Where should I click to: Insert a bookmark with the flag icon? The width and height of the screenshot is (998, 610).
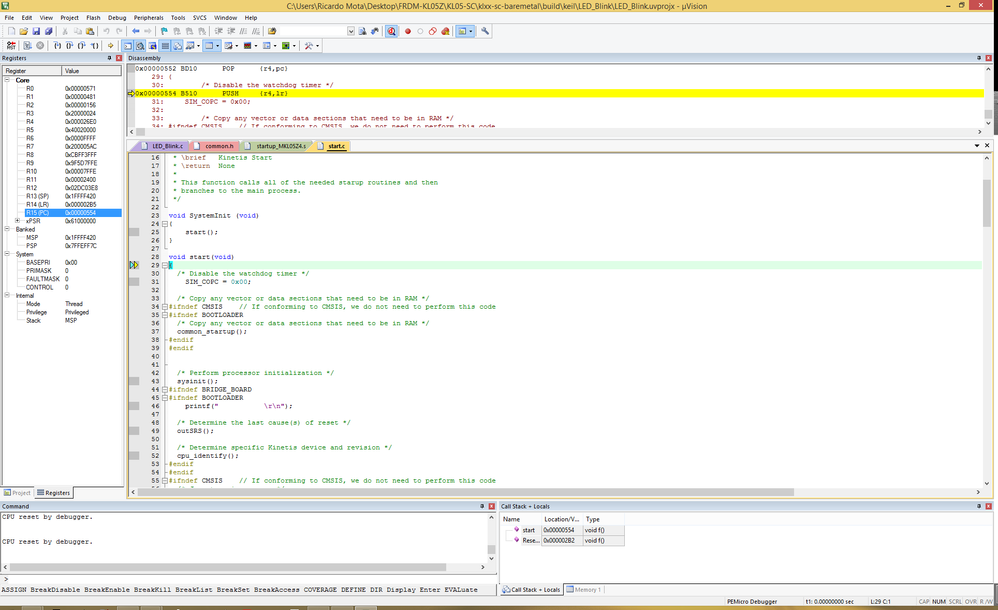[164, 31]
